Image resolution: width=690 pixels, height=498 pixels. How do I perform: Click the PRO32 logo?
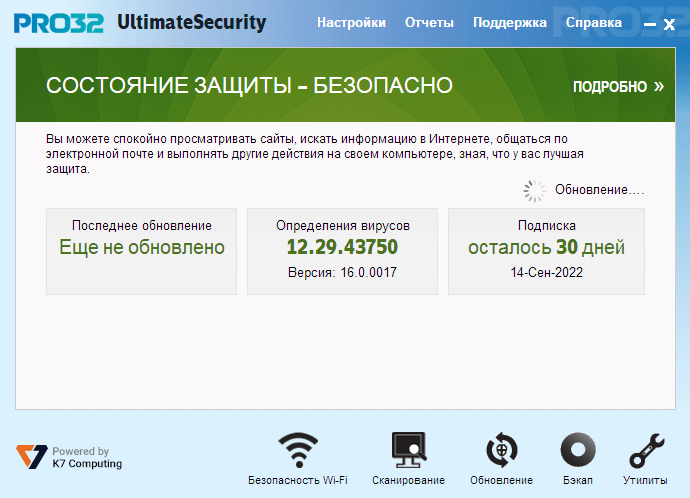59,23
